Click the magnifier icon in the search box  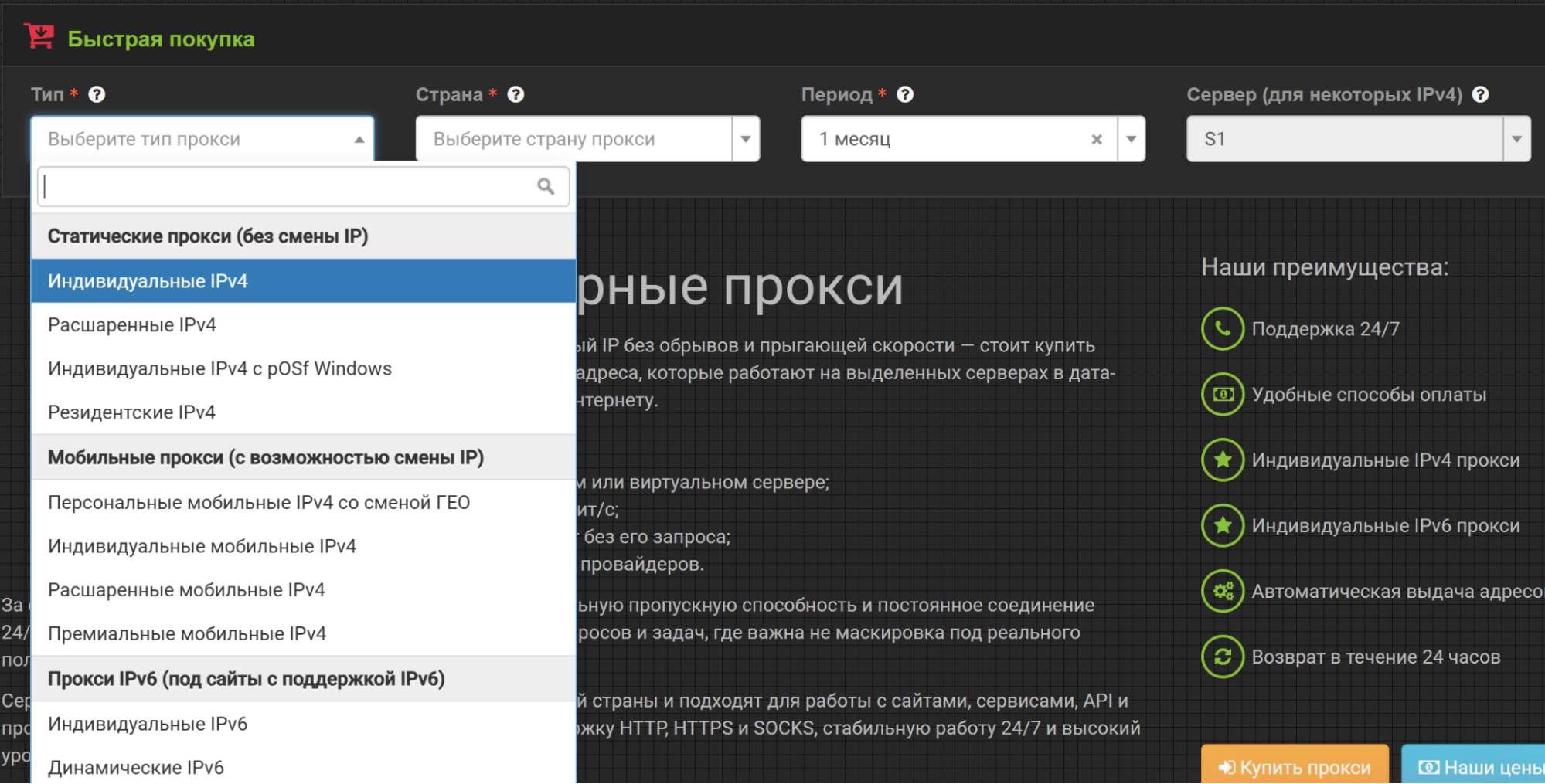[545, 185]
